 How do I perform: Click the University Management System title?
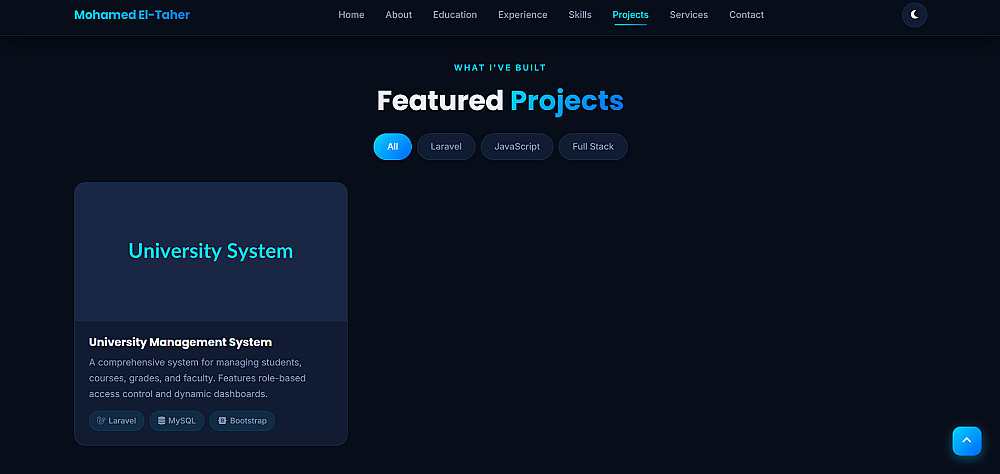pyautogui.click(x=180, y=342)
